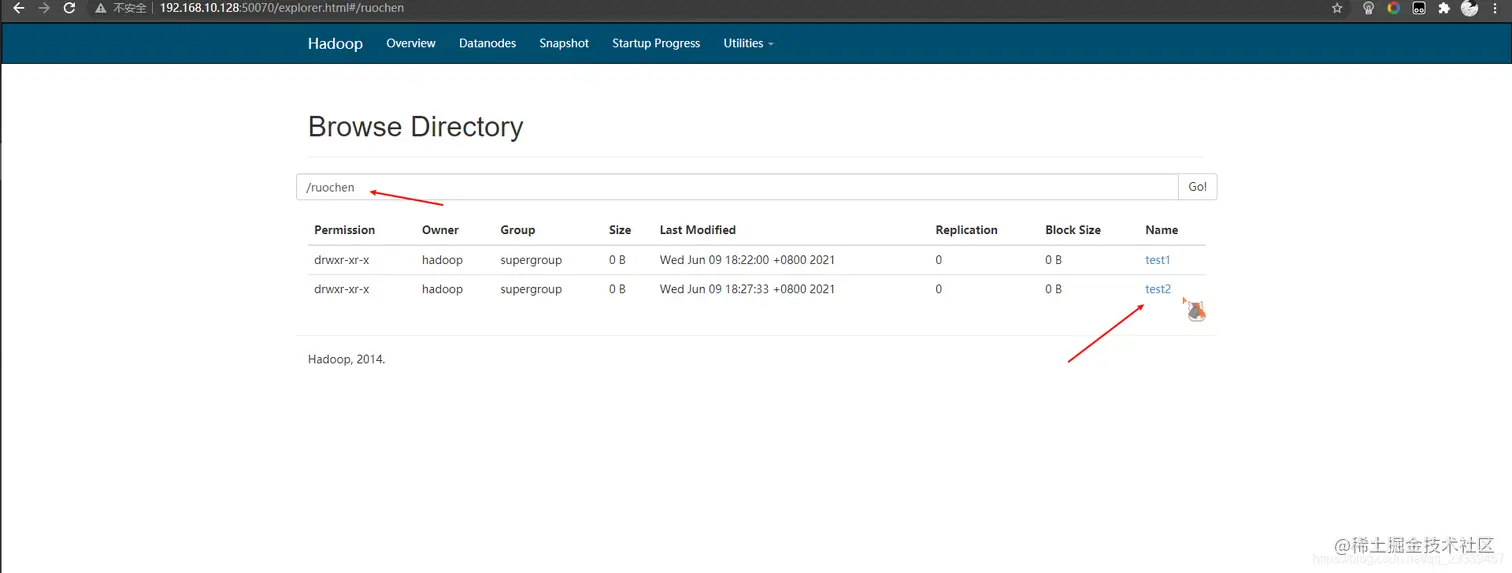Click the Permission column header
The height and width of the screenshot is (573, 1512).
pyautogui.click(x=344, y=230)
